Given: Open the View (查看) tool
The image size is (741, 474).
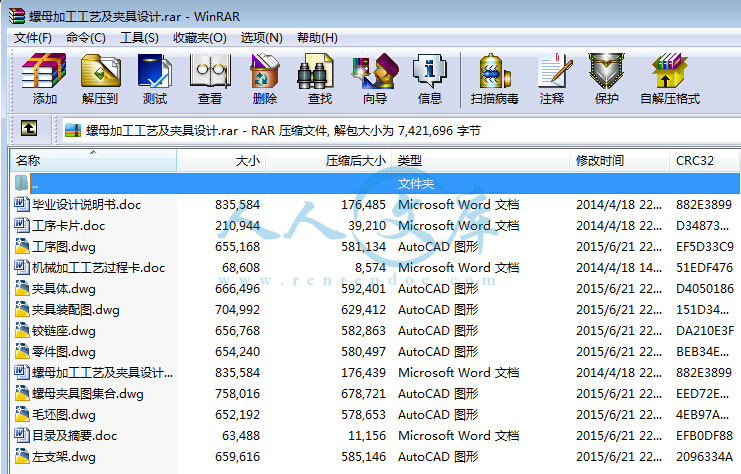Looking at the screenshot, I should [210, 71].
